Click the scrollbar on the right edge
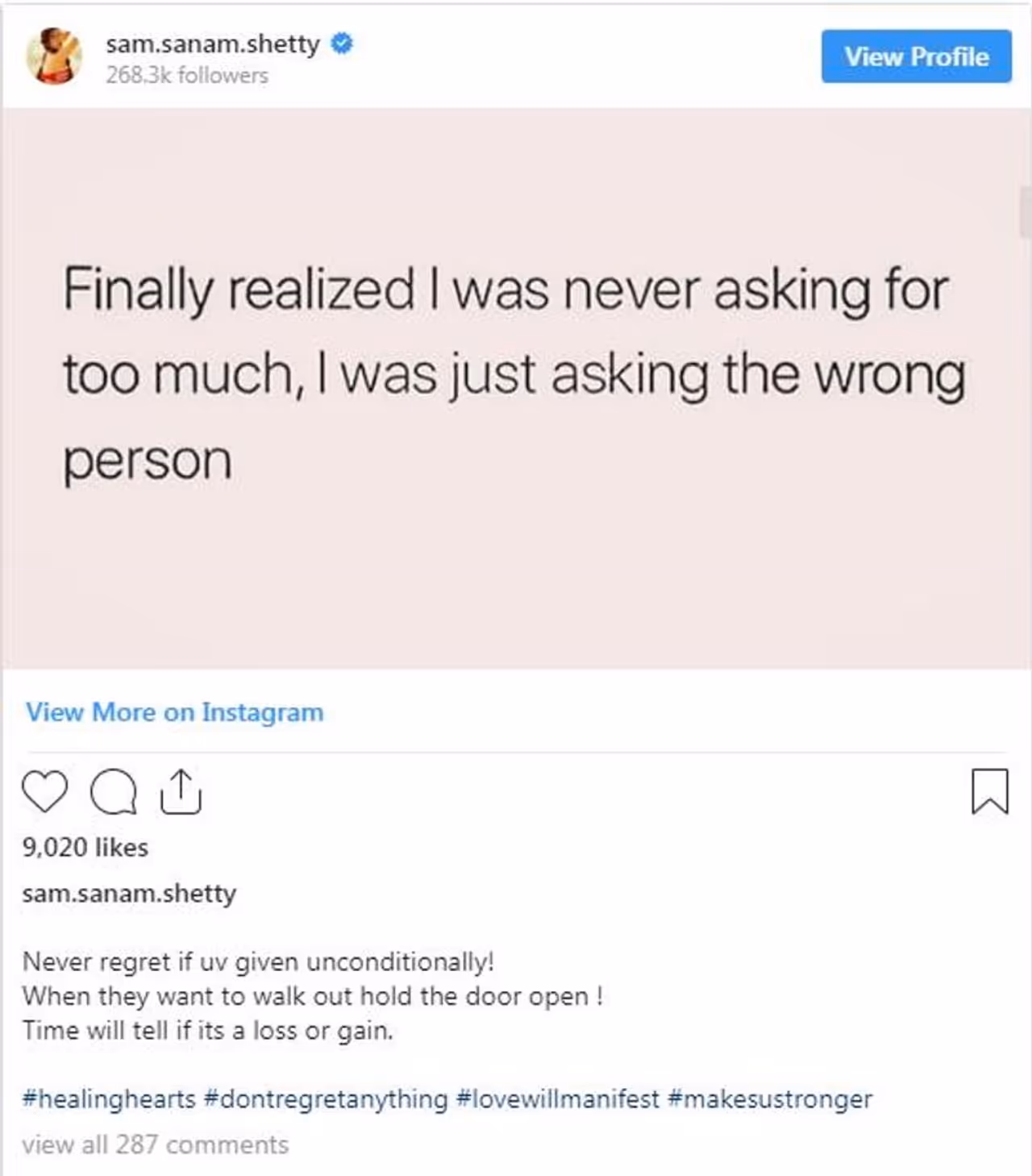The height and width of the screenshot is (1176, 1032). coord(1026,211)
